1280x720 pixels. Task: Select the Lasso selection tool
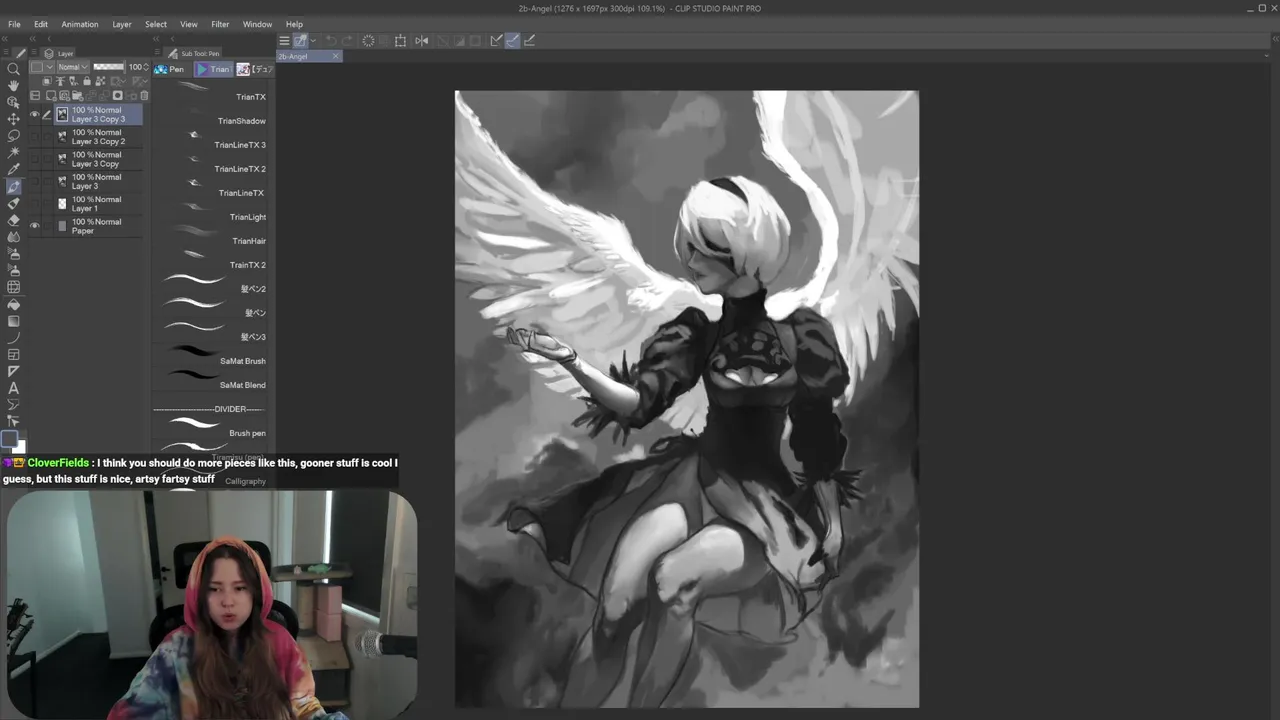click(13, 136)
